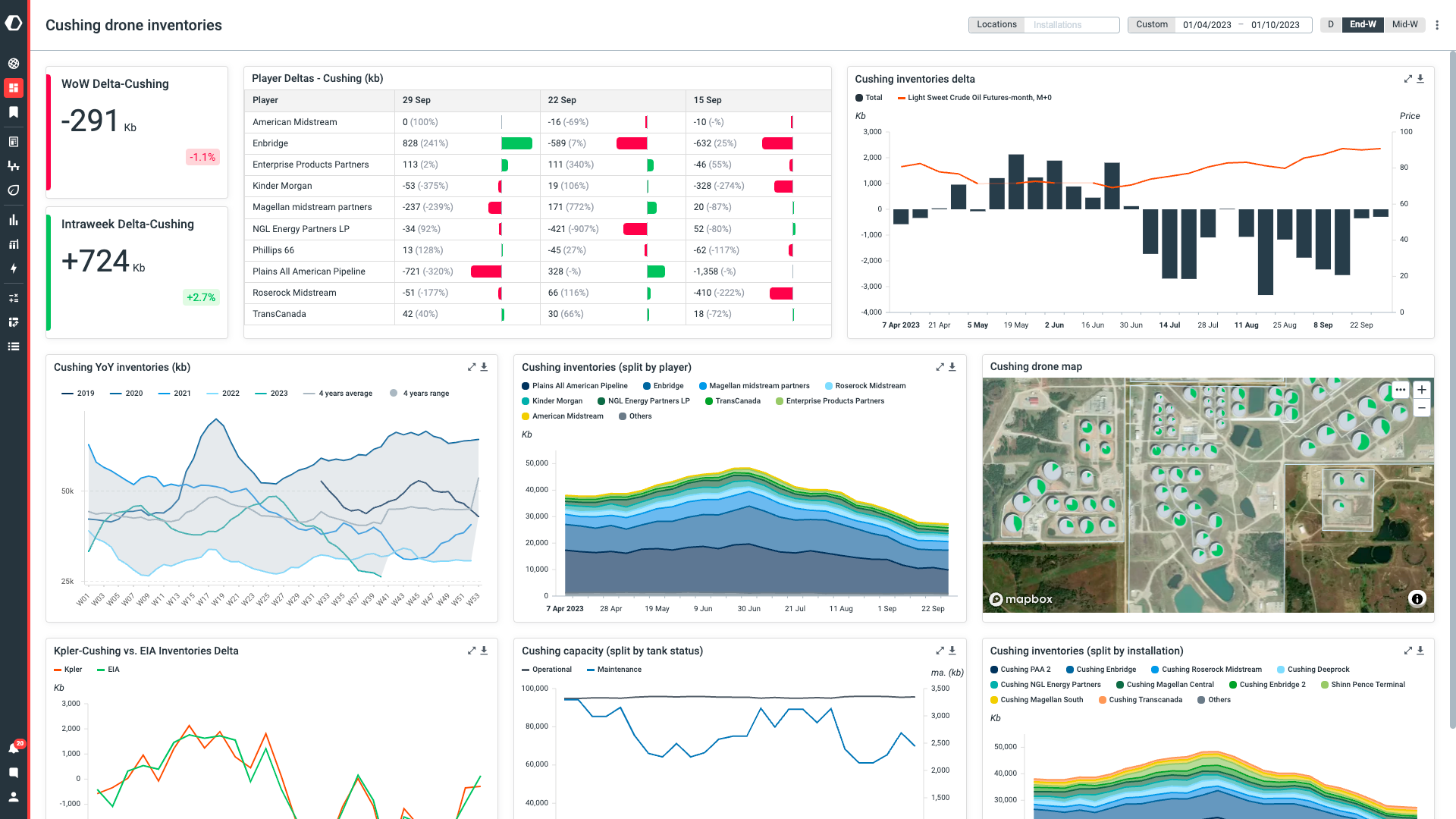This screenshot has height=819, width=1456.
Task: Toggle the EIA line in Kpler-Cushing chart legend
Action: click(106, 670)
